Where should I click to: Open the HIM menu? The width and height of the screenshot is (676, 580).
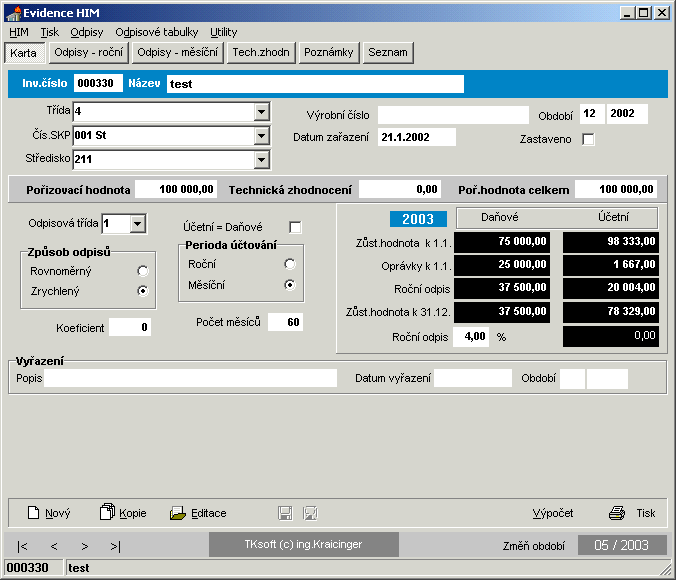point(19,32)
